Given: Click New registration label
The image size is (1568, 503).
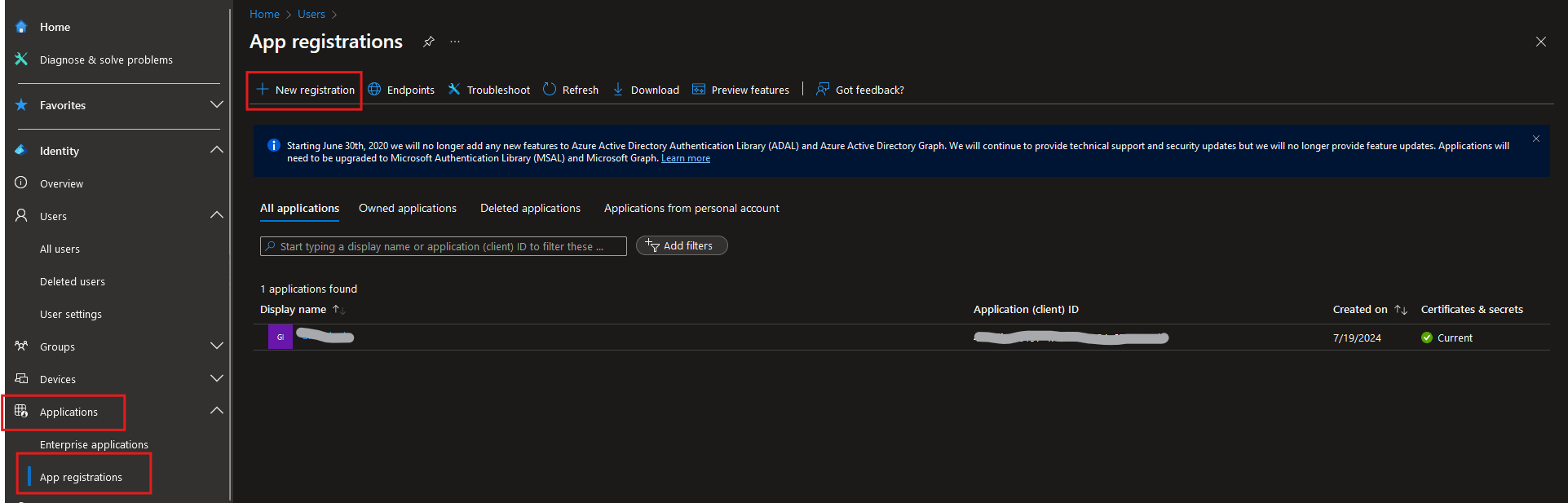Looking at the screenshot, I should click(315, 90).
